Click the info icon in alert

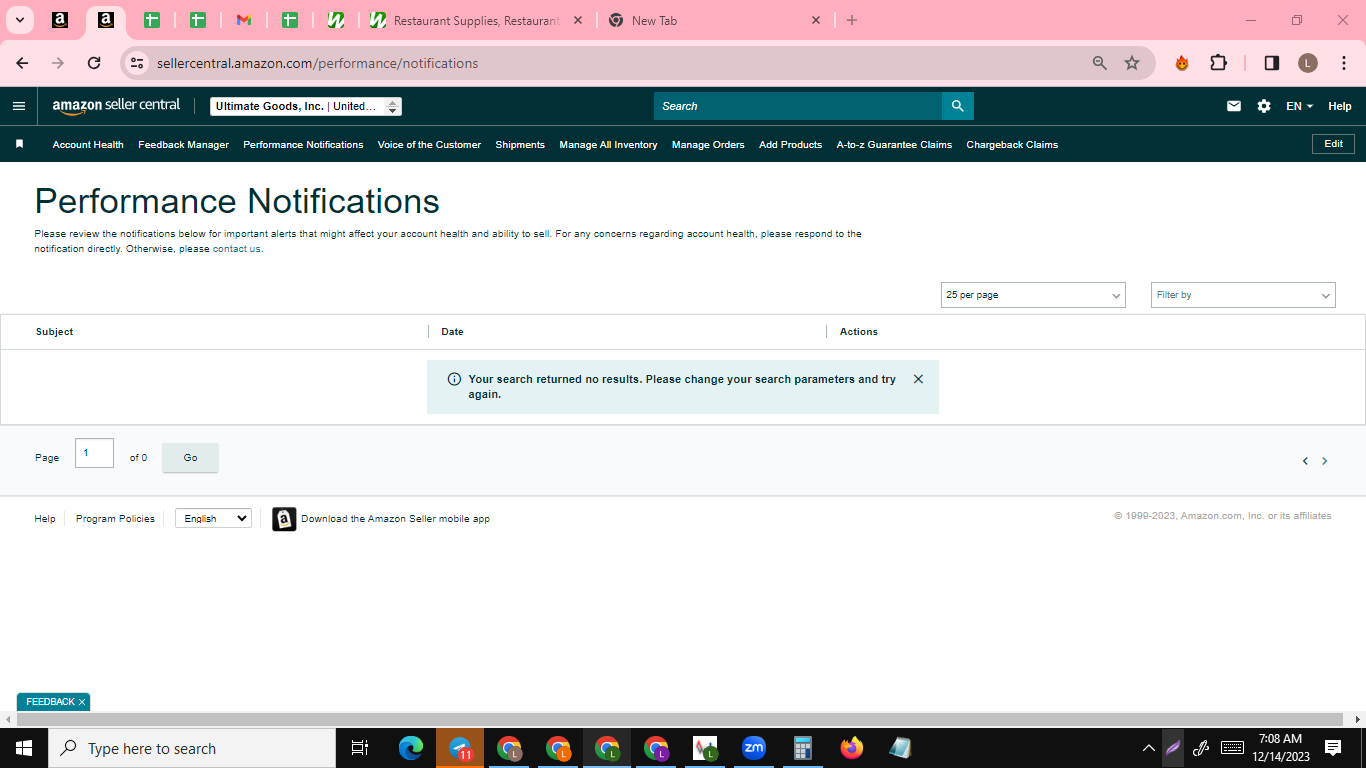[454, 379]
